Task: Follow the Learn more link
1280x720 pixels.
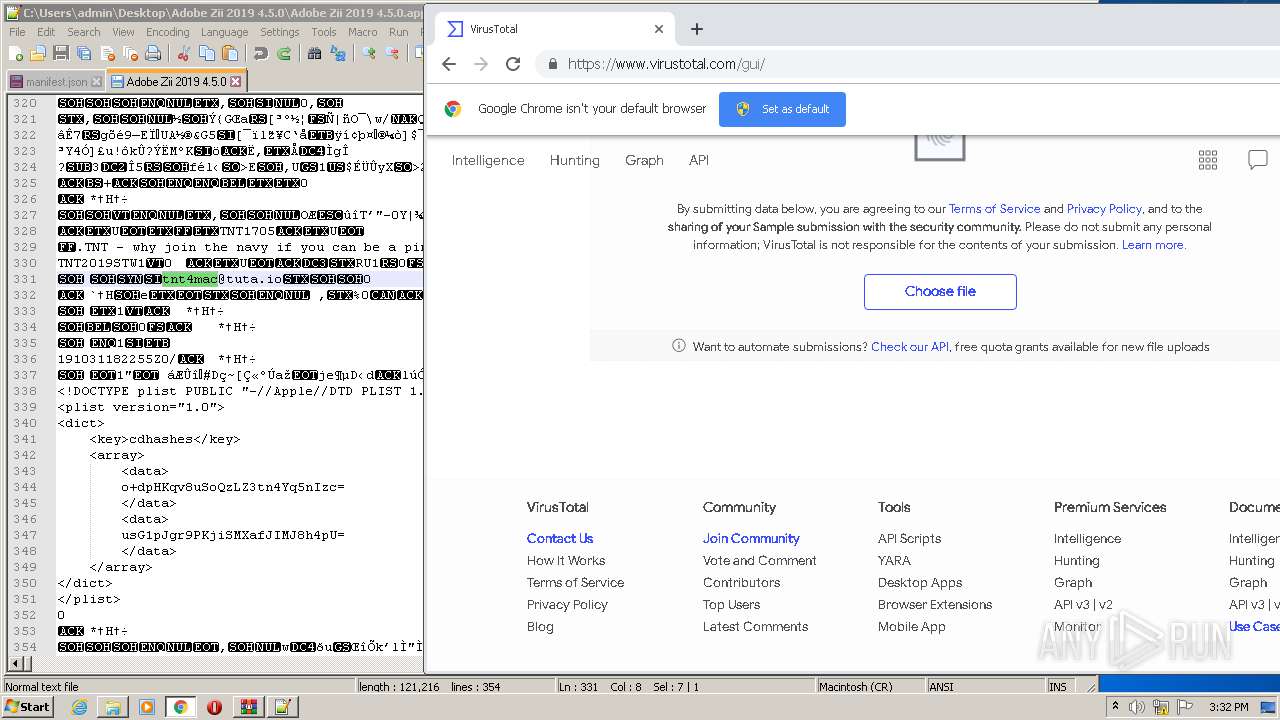Action: [x=1153, y=245]
